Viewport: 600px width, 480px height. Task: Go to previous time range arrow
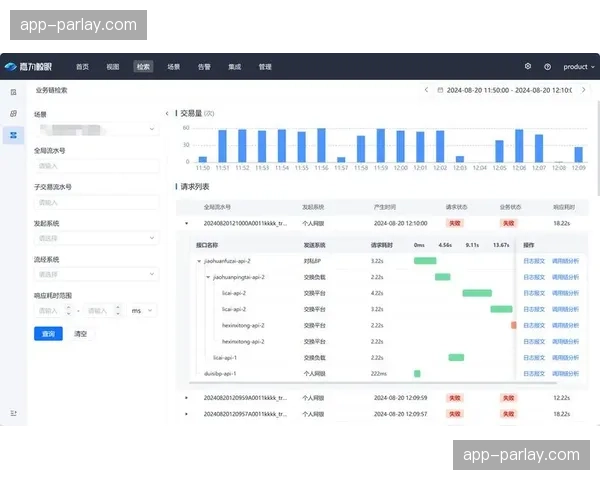[x=426, y=90]
